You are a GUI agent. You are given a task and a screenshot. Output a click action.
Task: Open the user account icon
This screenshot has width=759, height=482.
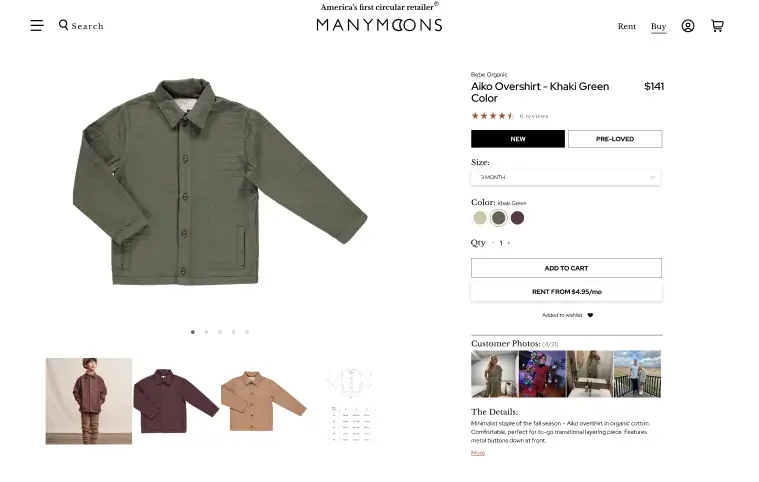688,26
